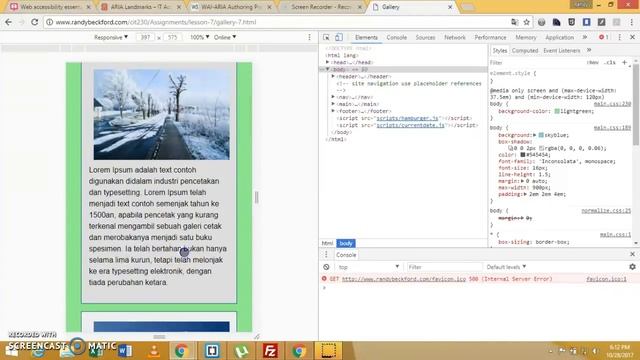
Task: Switch to the Memory tab
Action: 526,37
